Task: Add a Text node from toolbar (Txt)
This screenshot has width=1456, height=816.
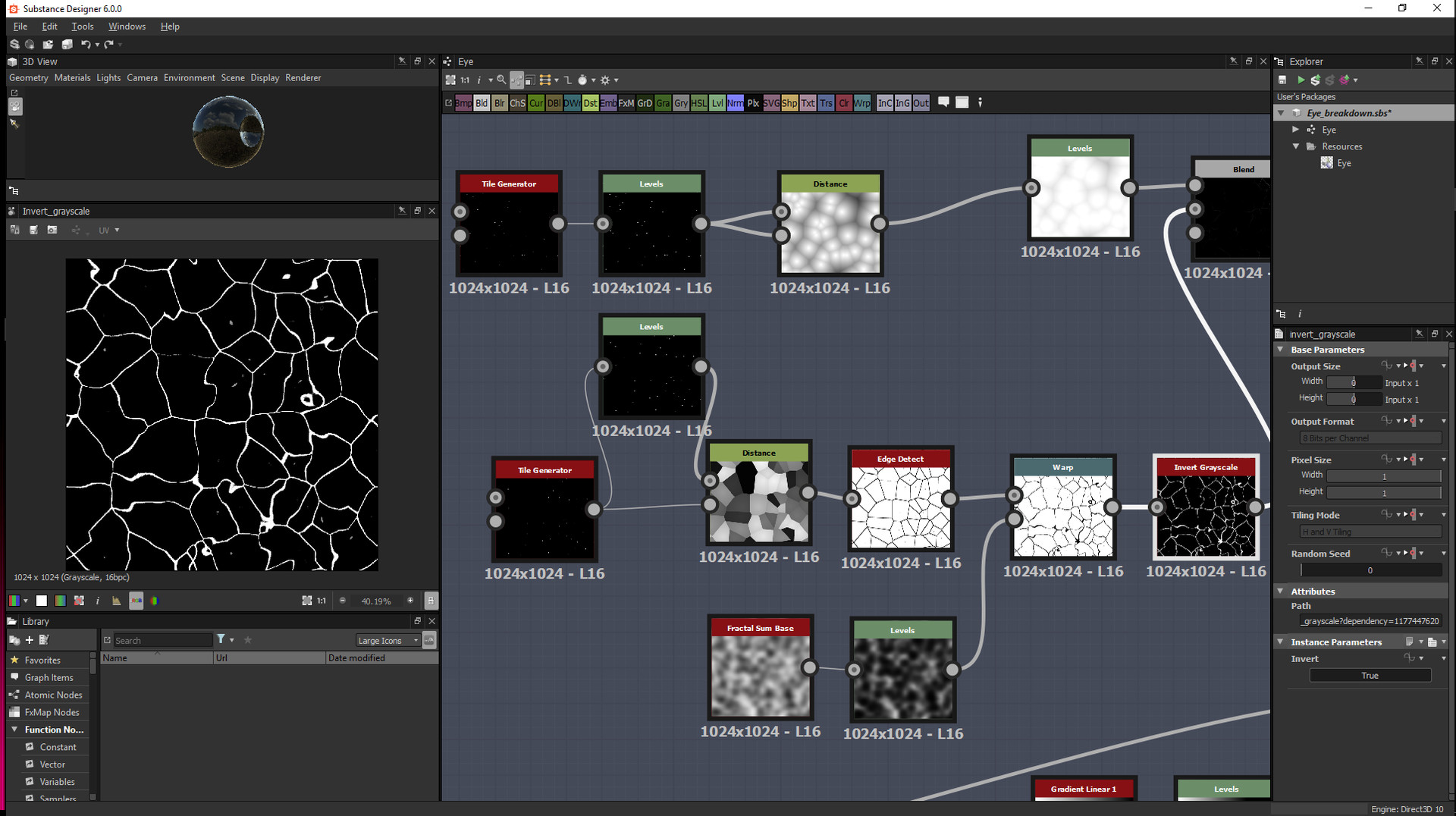Action: click(808, 103)
